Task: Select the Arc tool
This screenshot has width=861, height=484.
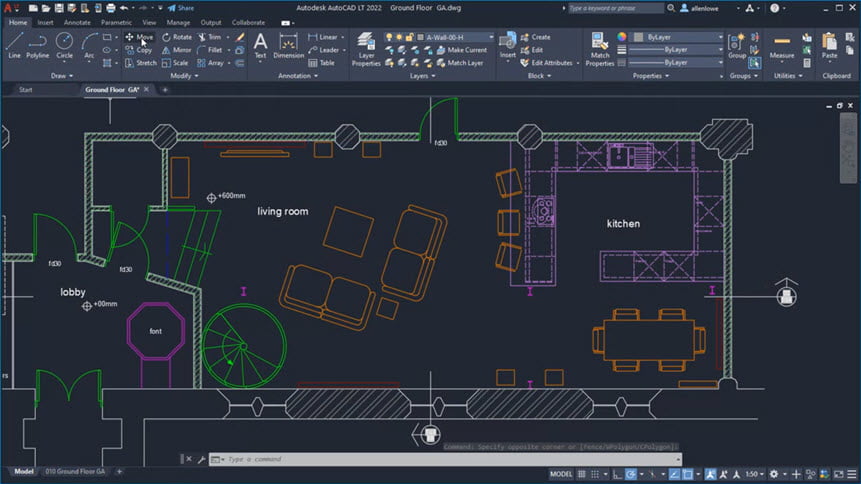Action: 89,45
